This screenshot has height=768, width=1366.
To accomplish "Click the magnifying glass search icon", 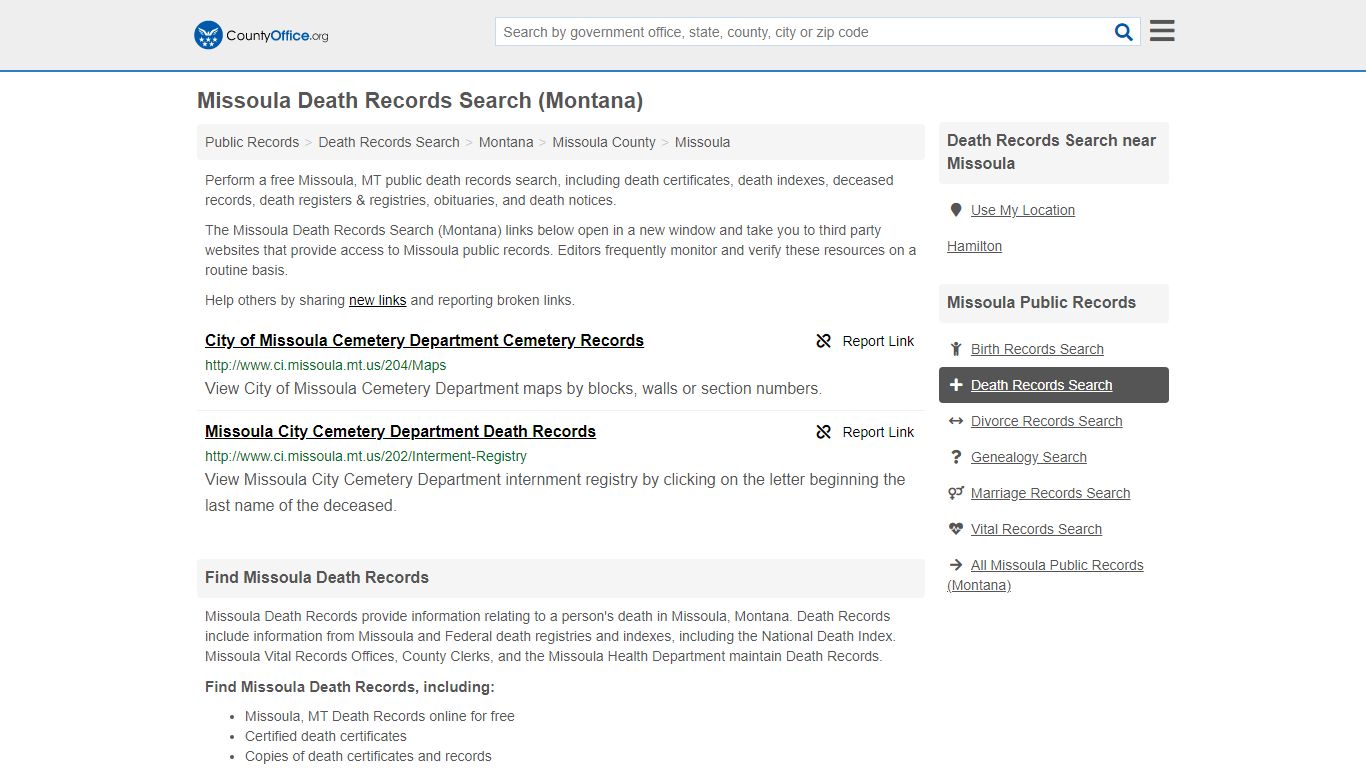I will click(1124, 32).
